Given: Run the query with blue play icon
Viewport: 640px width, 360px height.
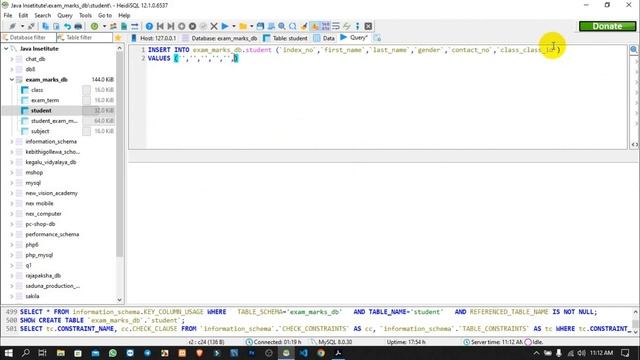Looking at the screenshot, I should point(224,26).
